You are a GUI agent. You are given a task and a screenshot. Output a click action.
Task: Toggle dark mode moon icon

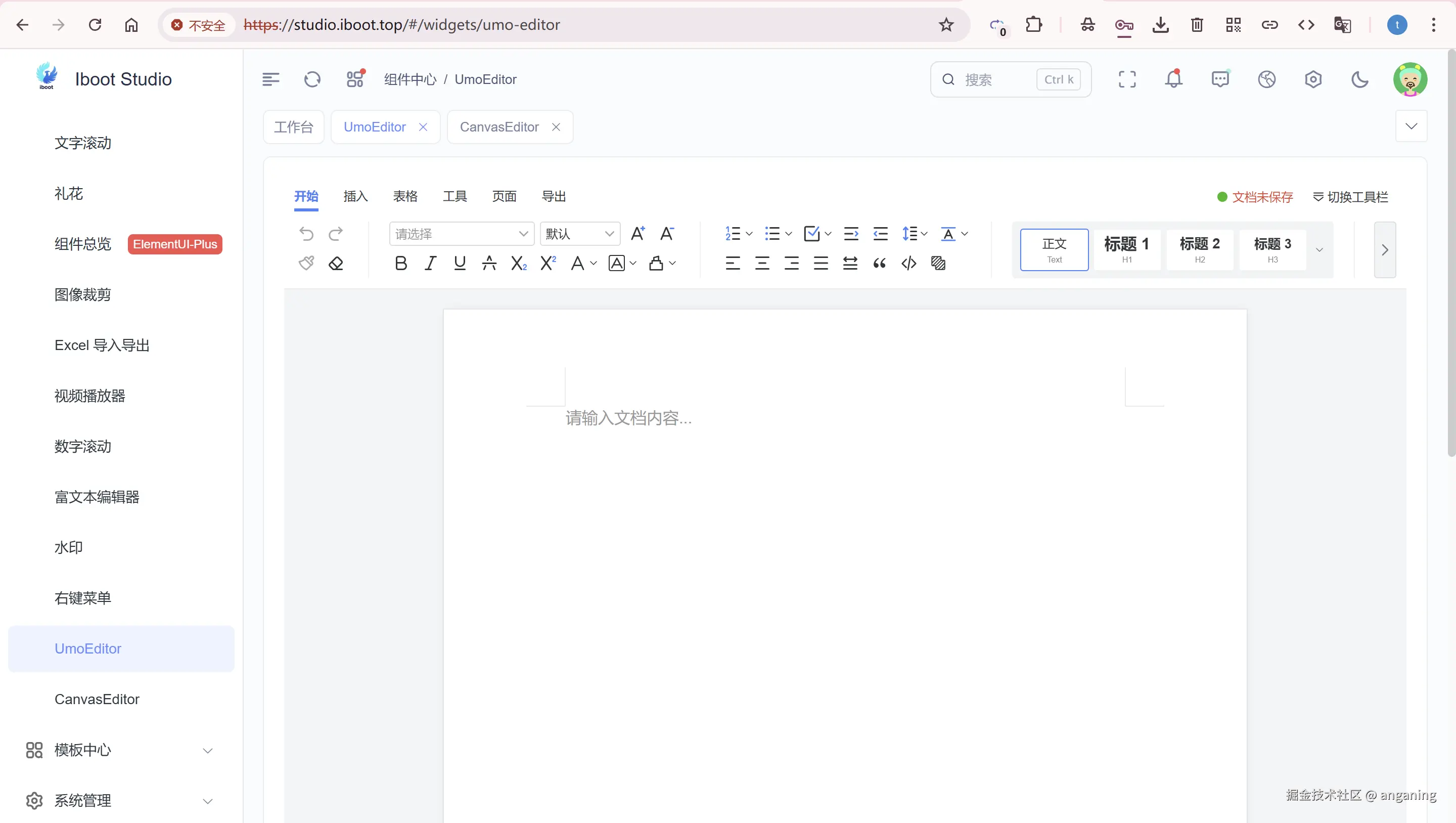click(x=1359, y=80)
